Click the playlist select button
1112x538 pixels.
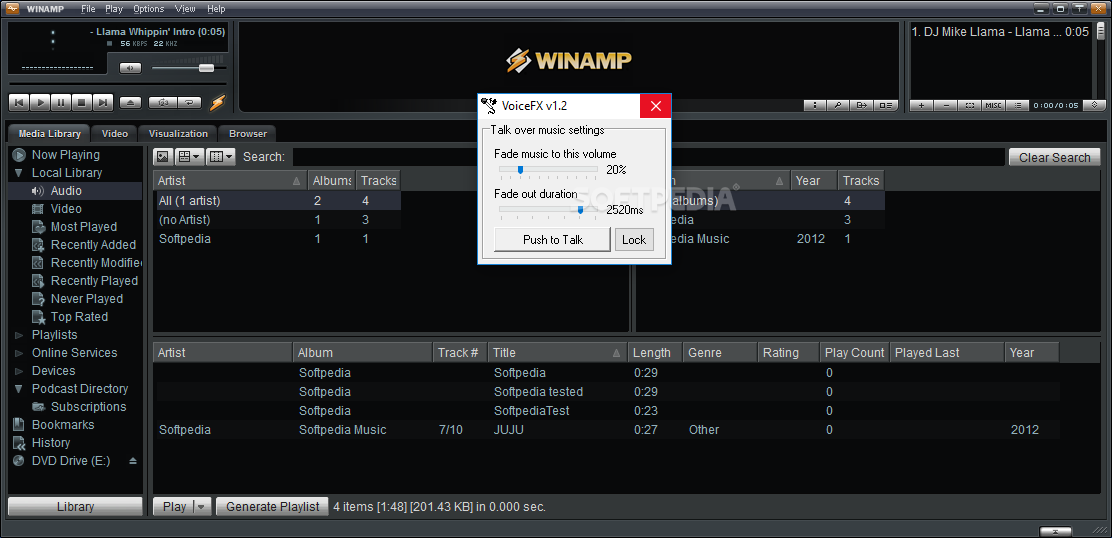970,106
